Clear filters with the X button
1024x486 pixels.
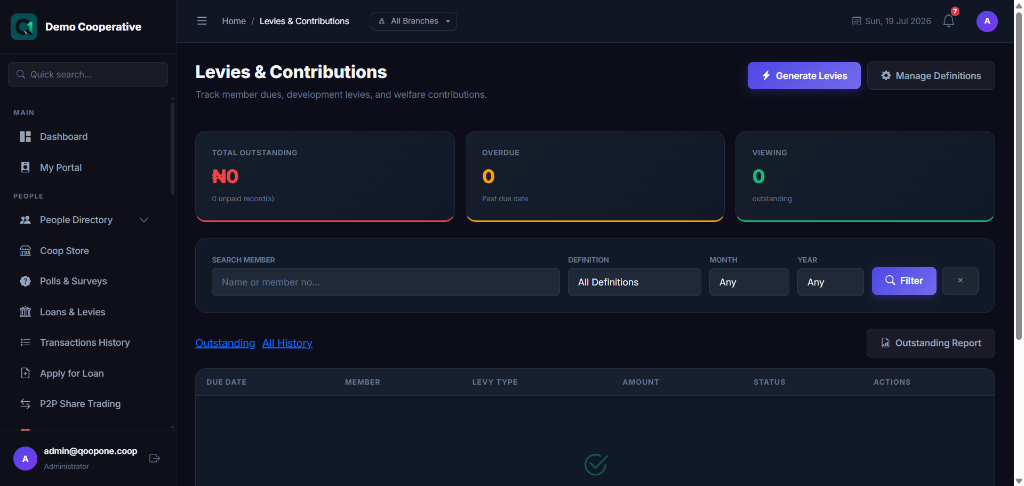[960, 280]
